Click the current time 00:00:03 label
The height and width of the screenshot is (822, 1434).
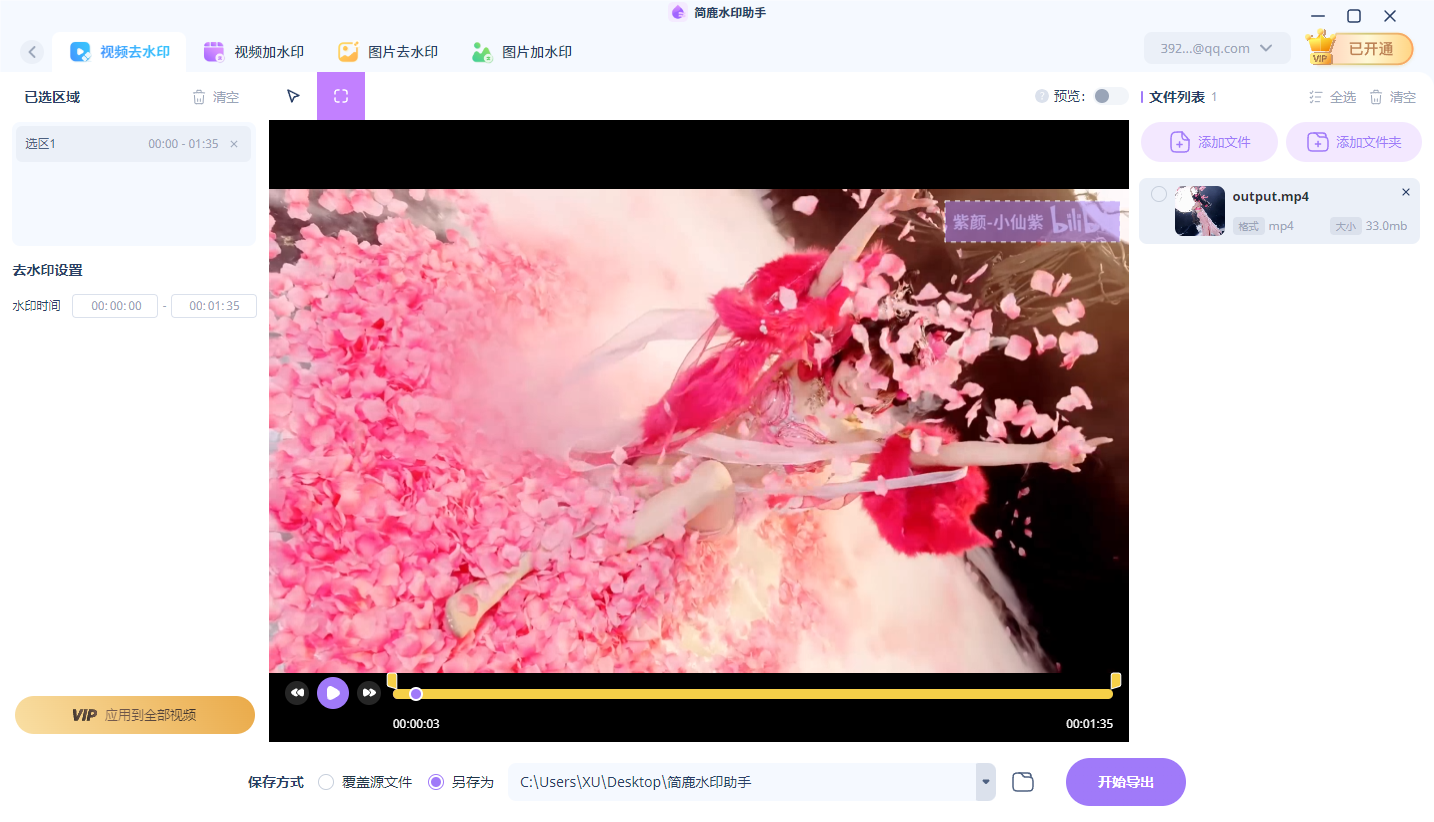click(416, 724)
